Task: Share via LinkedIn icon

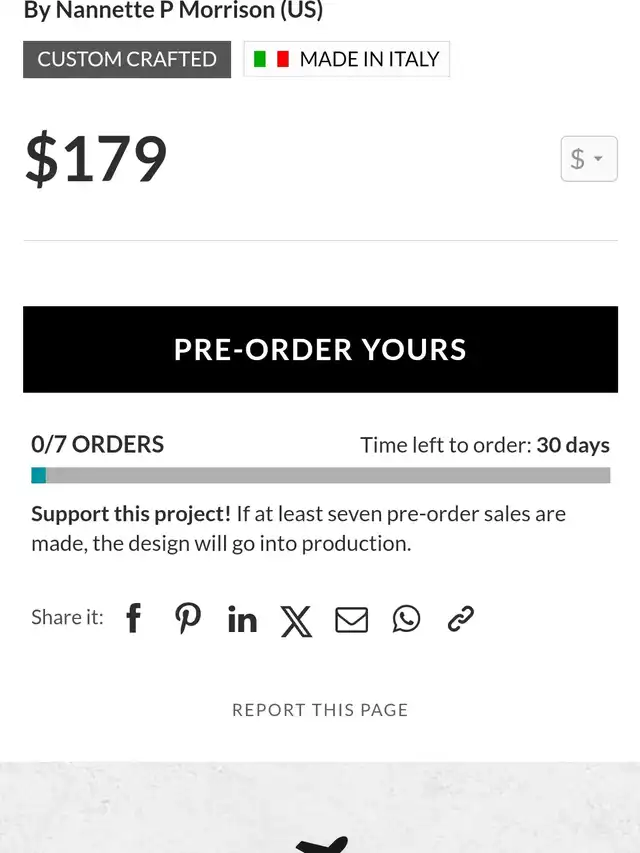Action: pyautogui.click(x=242, y=619)
